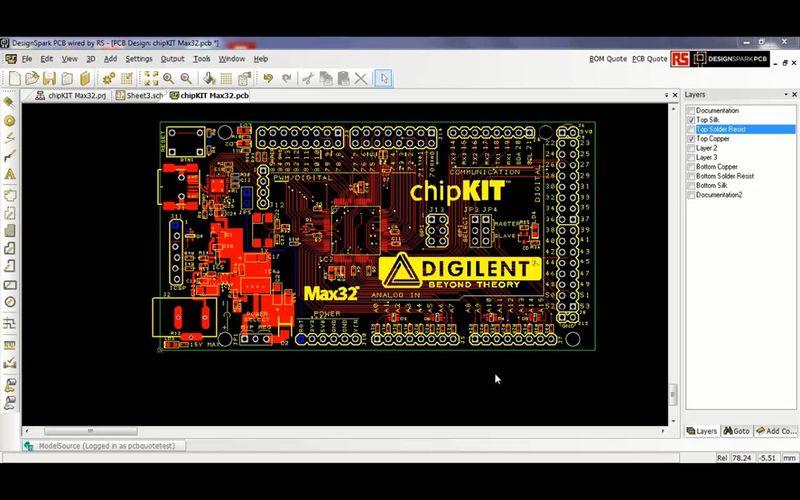Open Design Technology gears icon
Viewport: 800px width, 500px height.
click(x=109, y=79)
